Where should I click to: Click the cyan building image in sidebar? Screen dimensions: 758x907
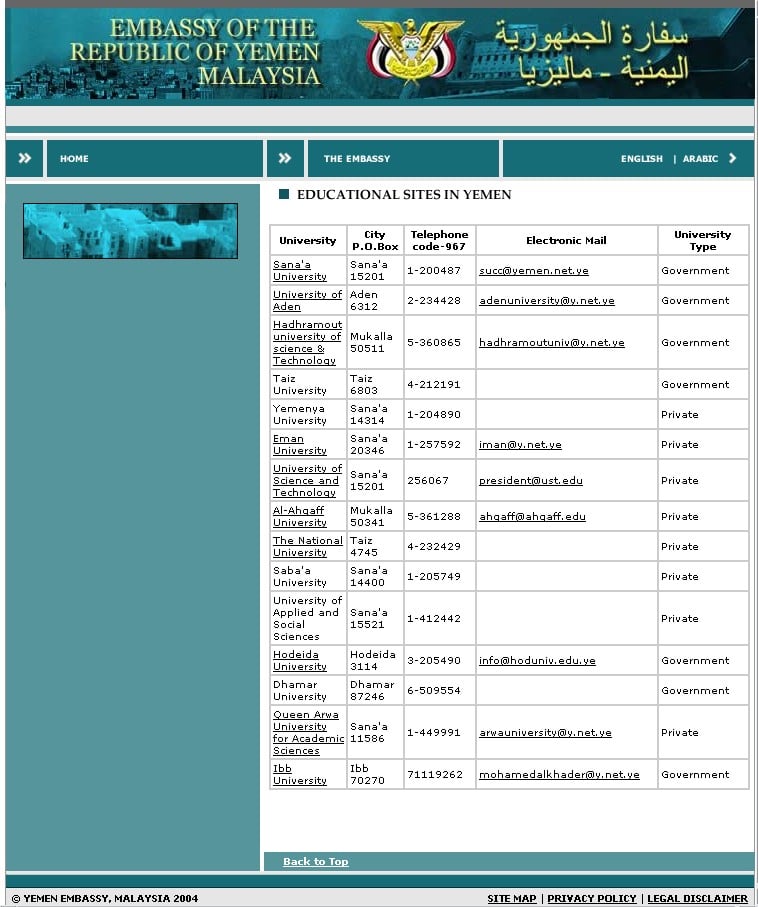(x=130, y=231)
